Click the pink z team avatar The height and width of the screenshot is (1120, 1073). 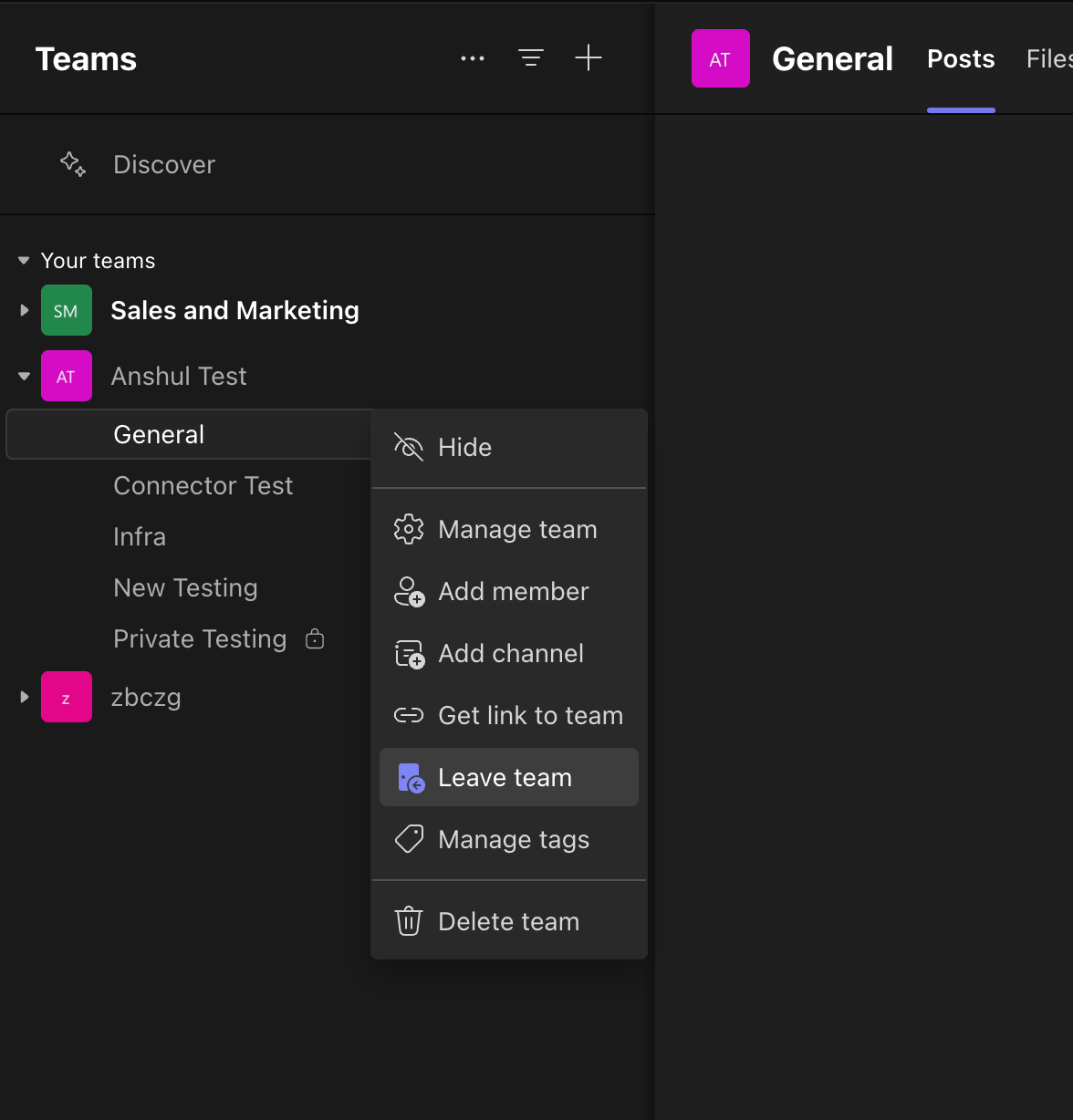point(67,697)
